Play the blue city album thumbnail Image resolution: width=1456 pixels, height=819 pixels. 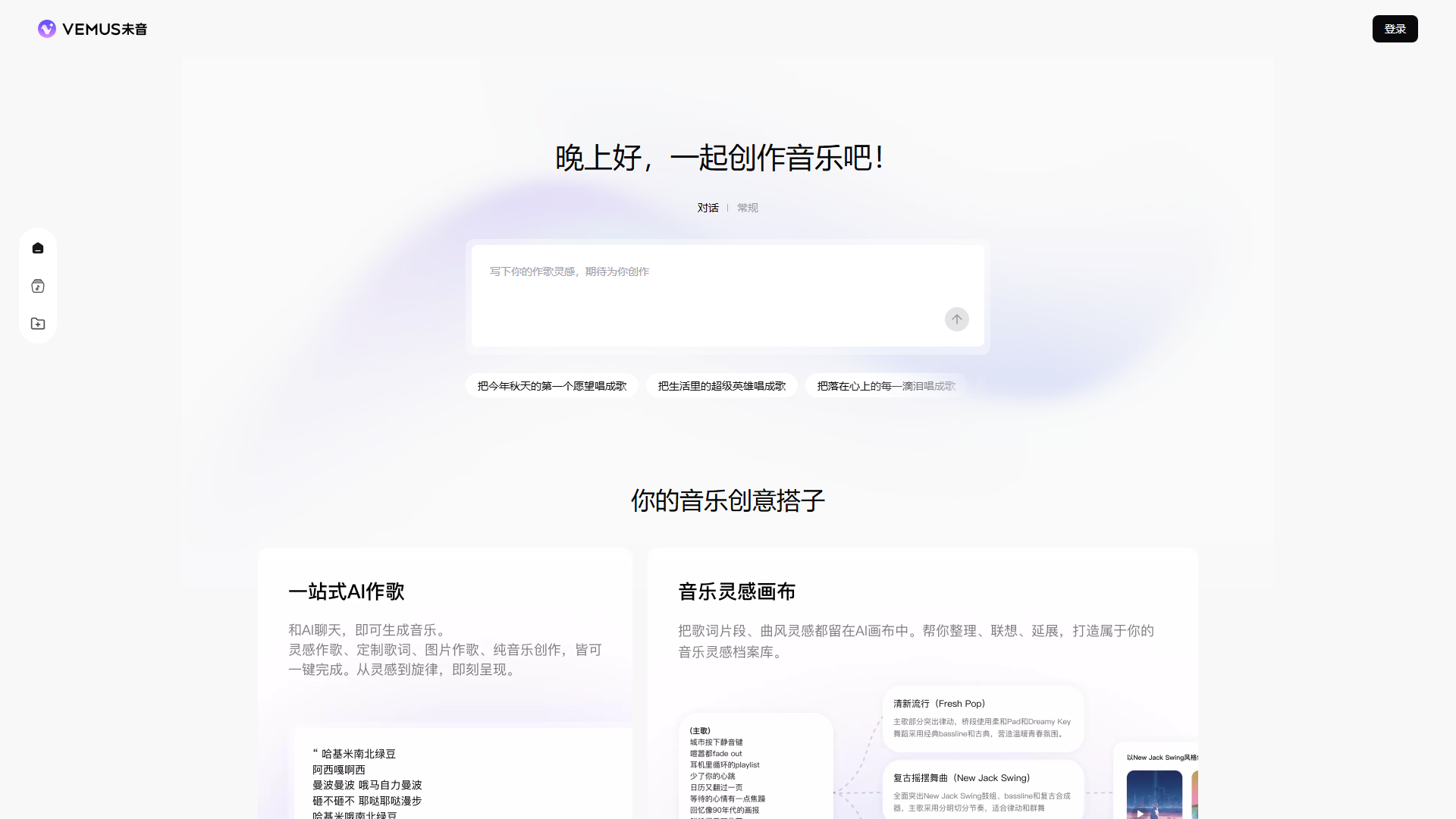(1154, 795)
